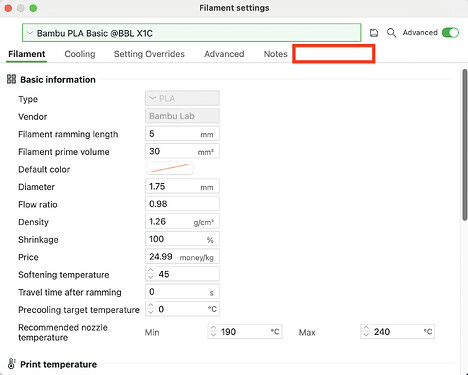Open the Type PLA dropdown
468x375 pixels.
tap(182, 98)
